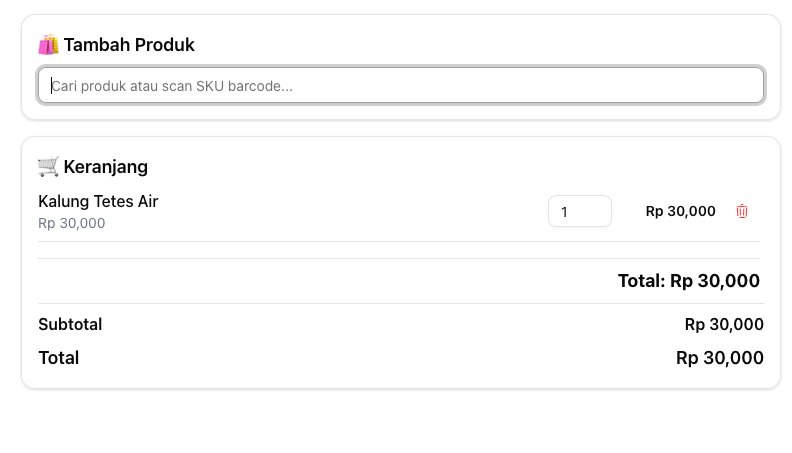792x453 pixels.
Task: Click the "Total: Rp 30,000" cart summary text
Action: click(688, 281)
